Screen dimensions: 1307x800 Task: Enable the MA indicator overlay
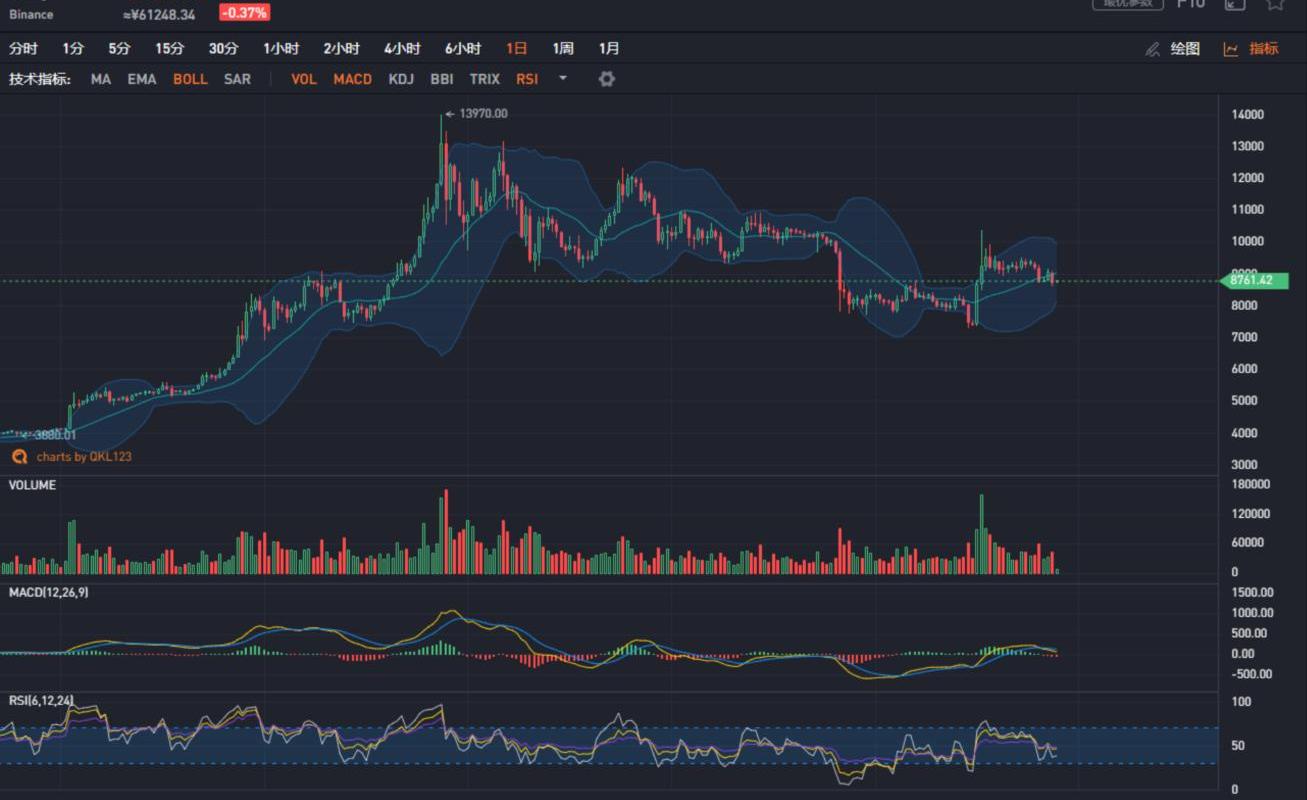pyautogui.click(x=101, y=79)
